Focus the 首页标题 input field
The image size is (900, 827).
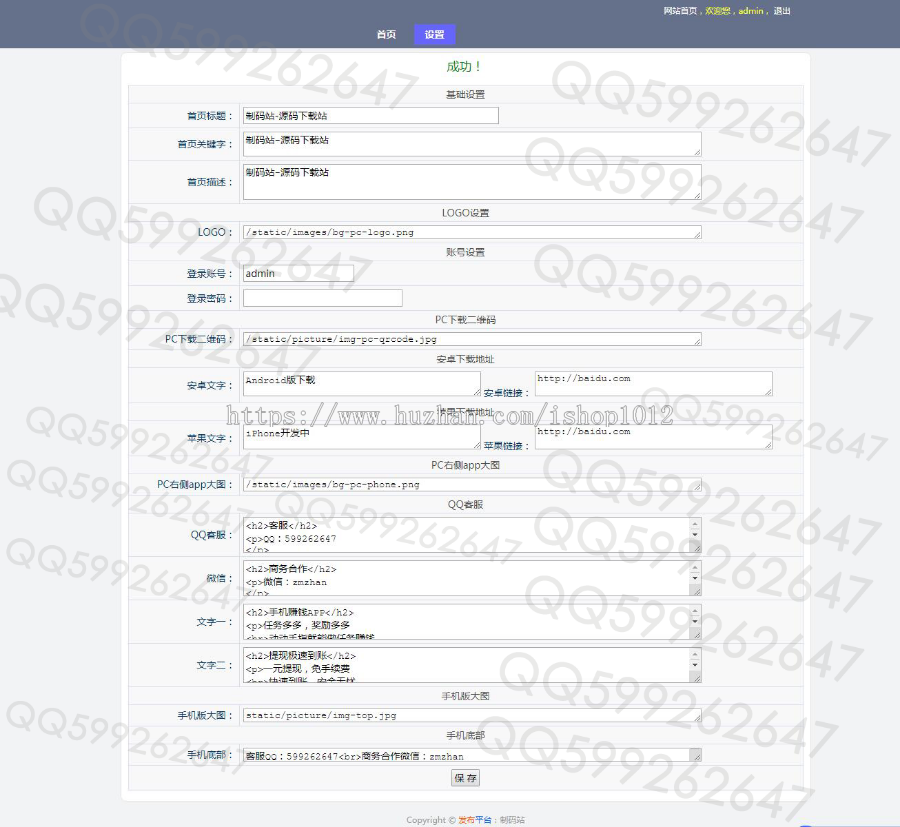(371, 115)
